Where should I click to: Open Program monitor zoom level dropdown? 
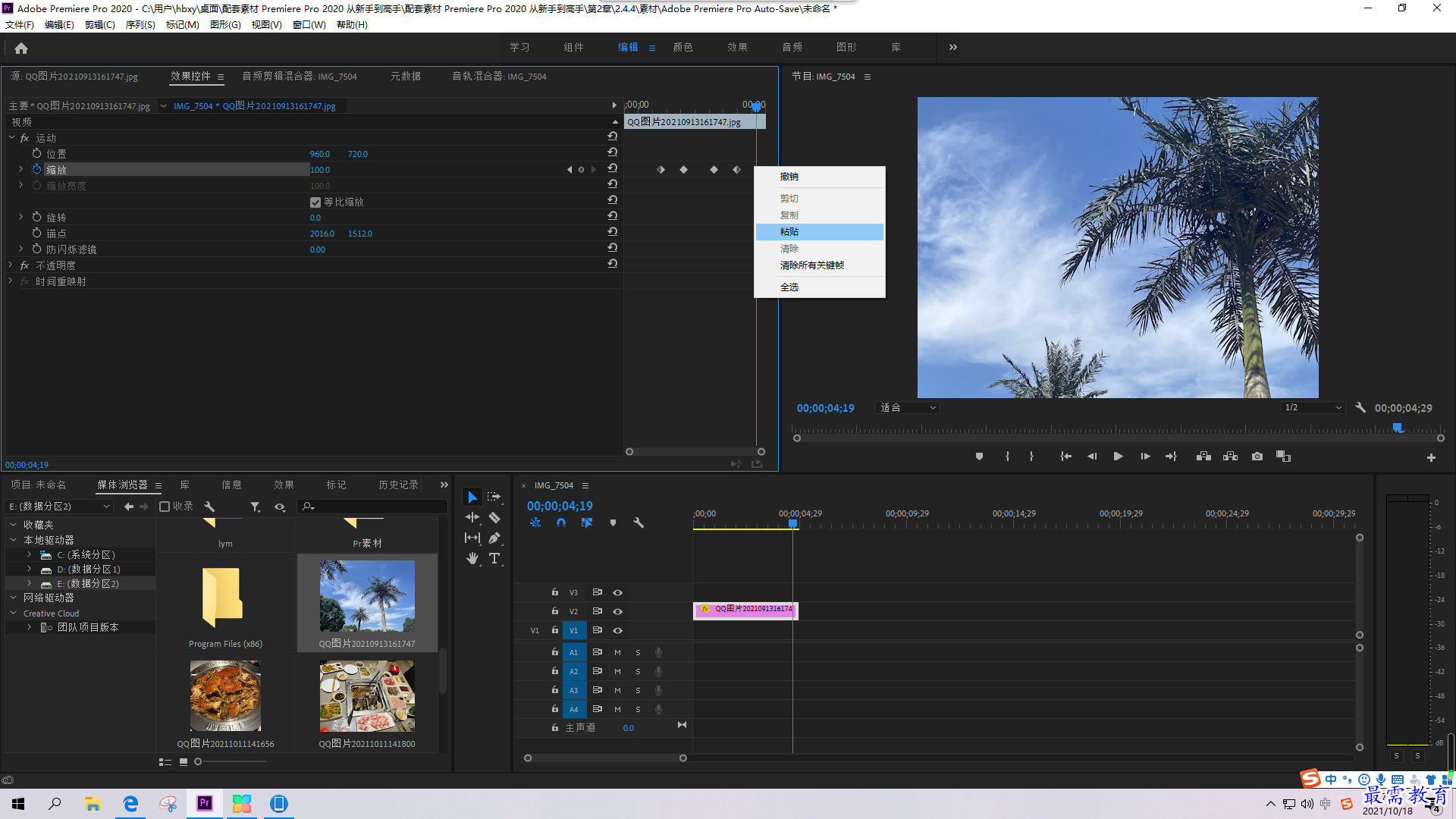point(907,408)
